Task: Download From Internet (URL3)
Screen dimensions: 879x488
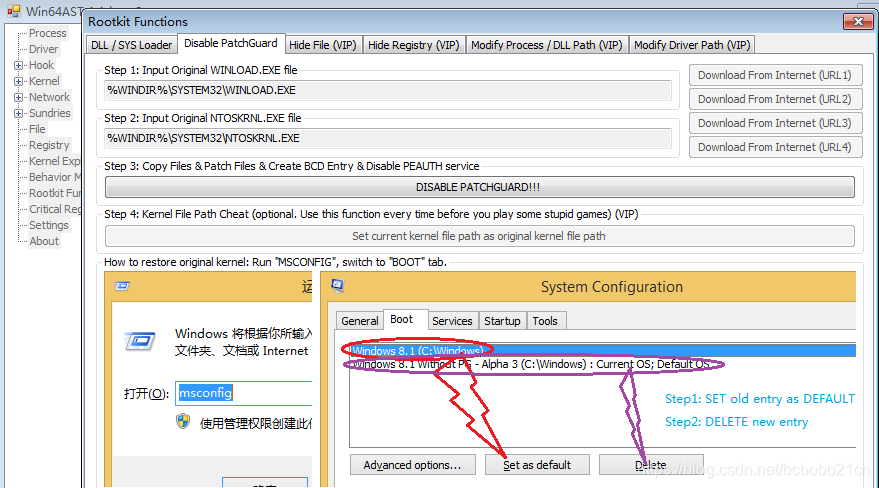Action: click(x=775, y=123)
